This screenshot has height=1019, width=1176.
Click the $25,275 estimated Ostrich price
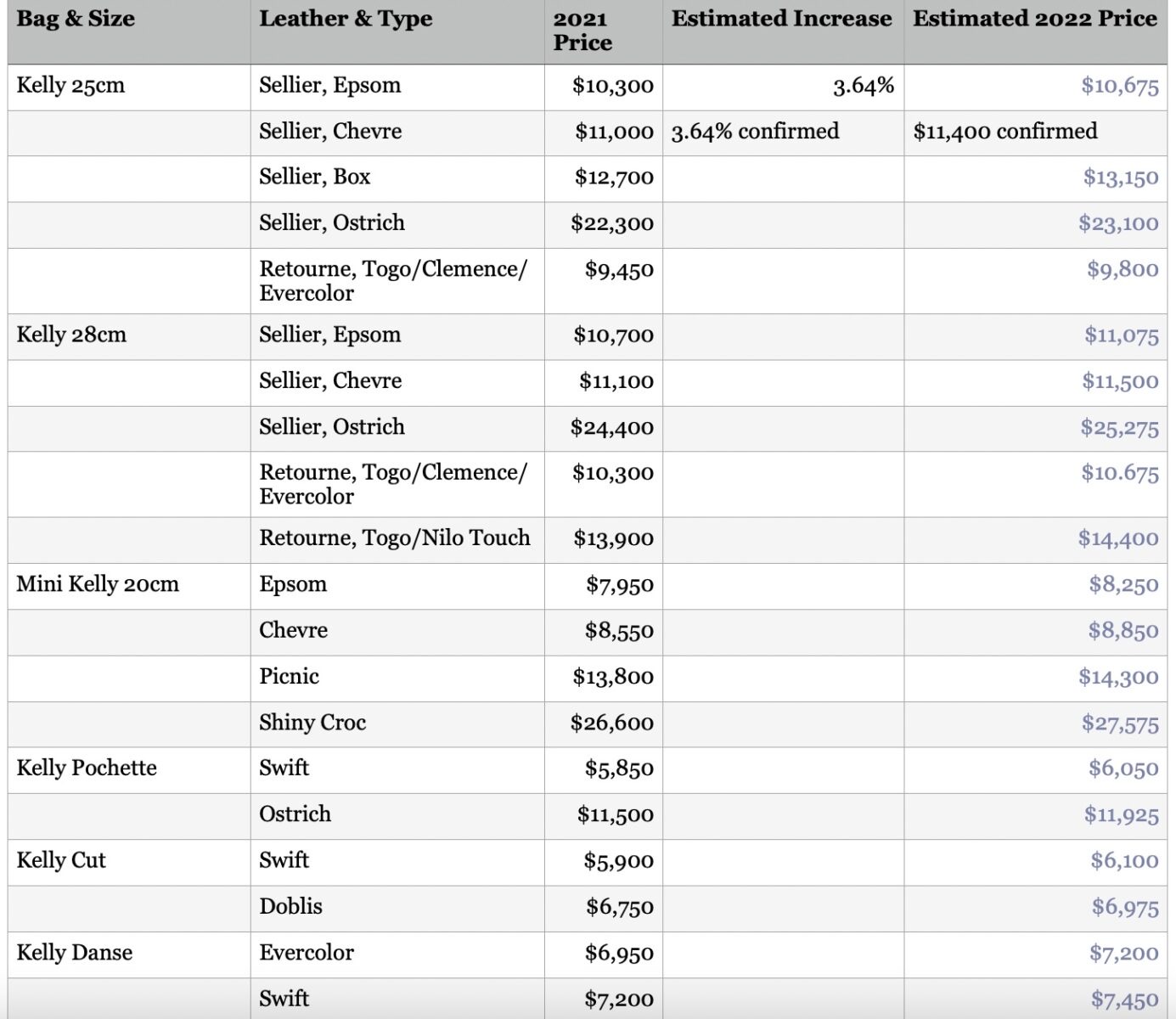pyautogui.click(x=1119, y=428)
